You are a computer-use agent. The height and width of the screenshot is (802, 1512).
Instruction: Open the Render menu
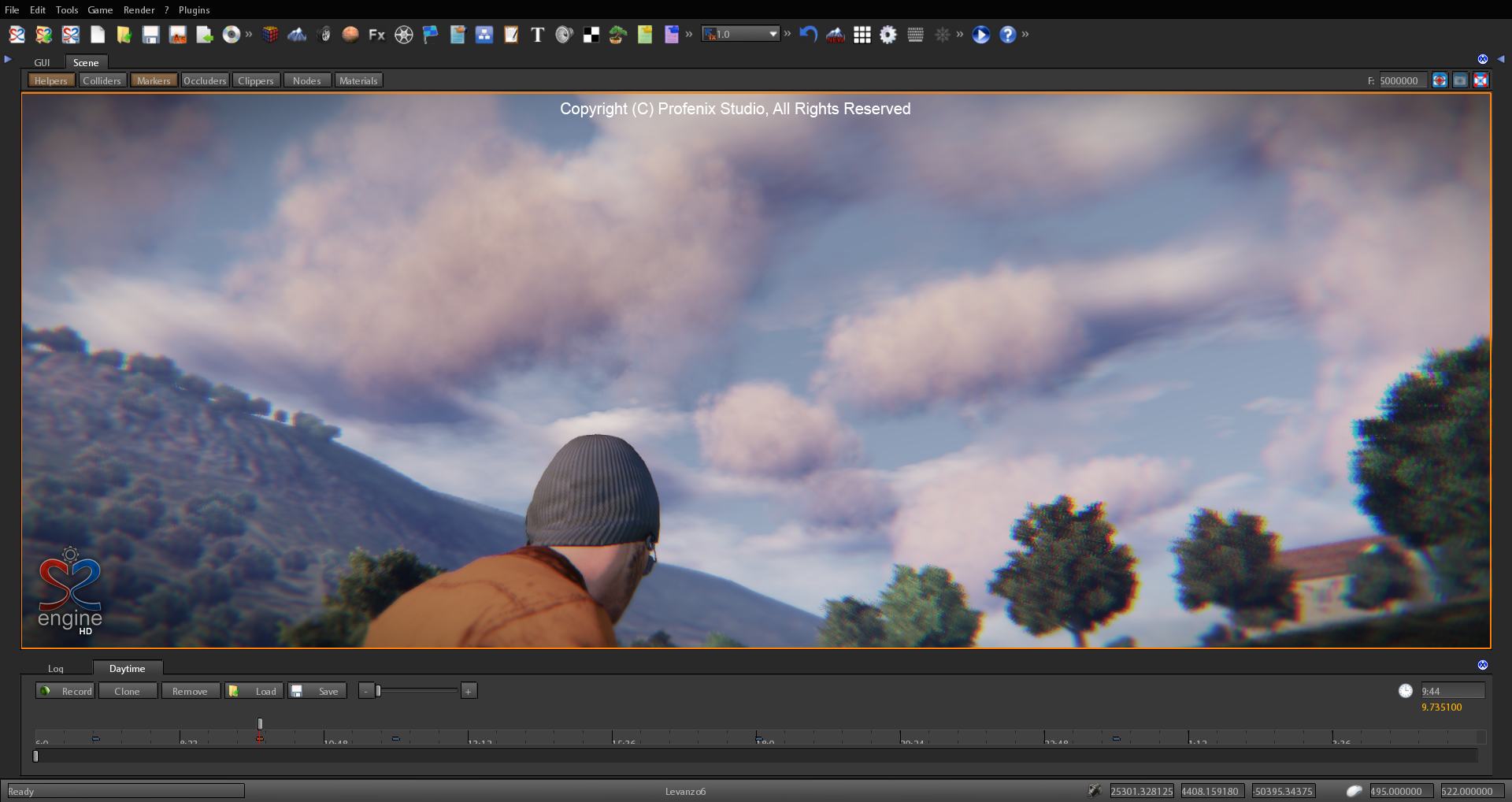tap(139, 10)
